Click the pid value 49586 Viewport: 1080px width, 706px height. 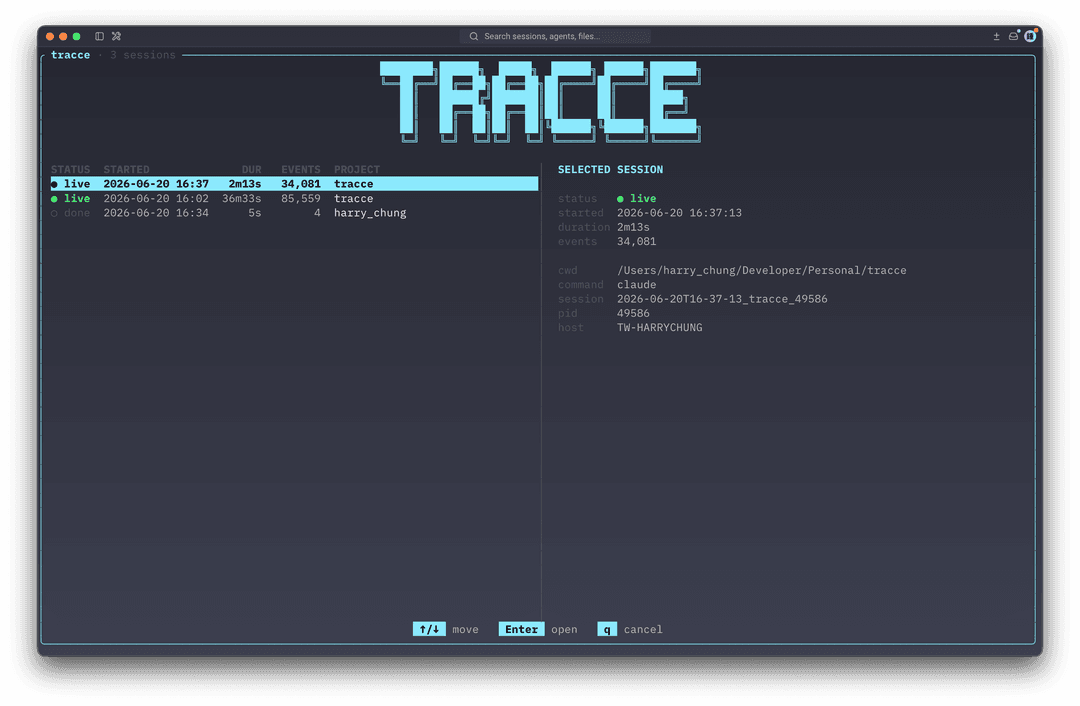[x=633, y=313]
